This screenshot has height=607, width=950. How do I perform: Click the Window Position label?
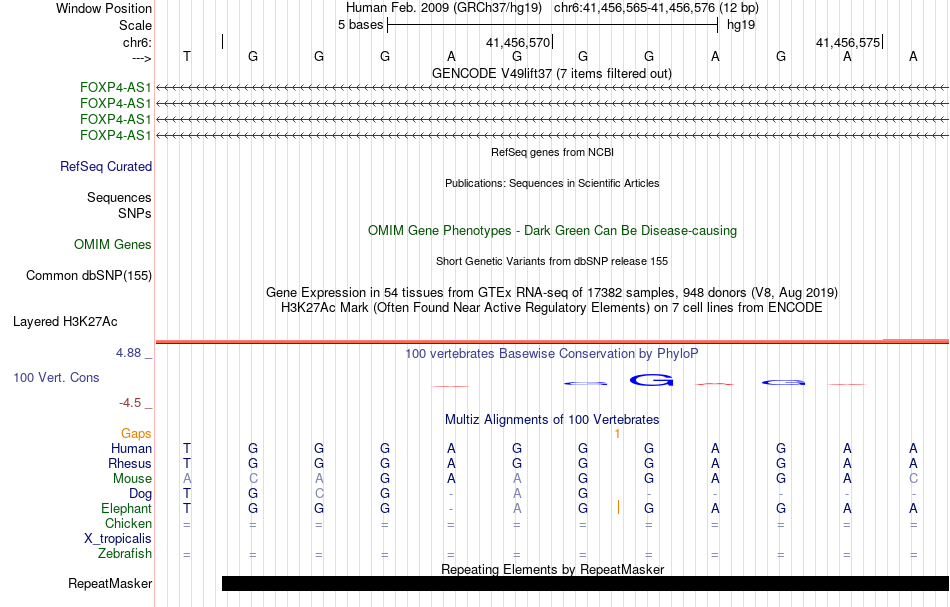[104, 8]
